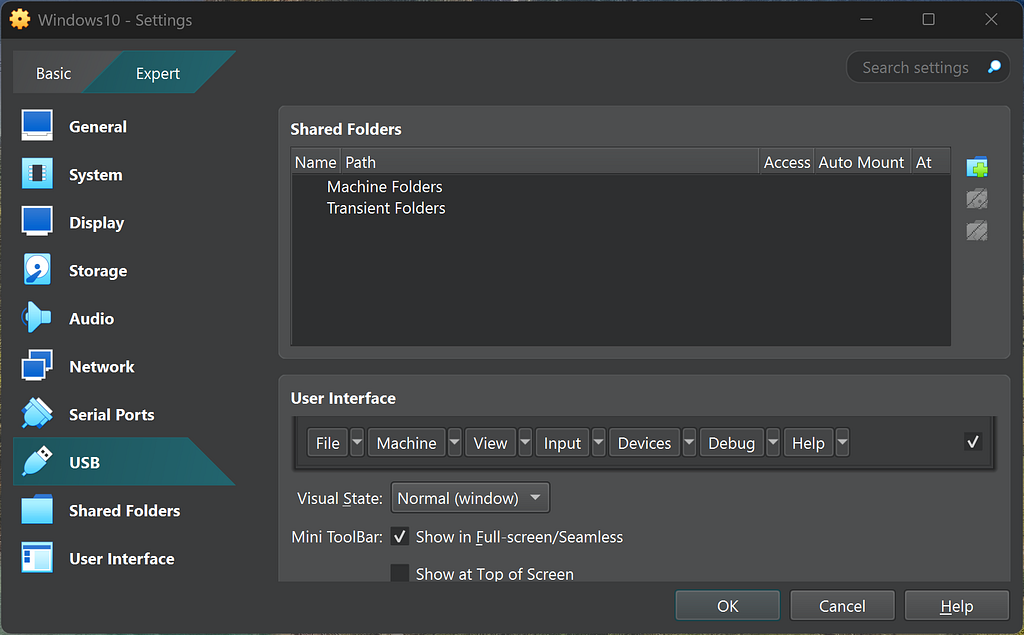Expand the arrow next to Devices menu
1024x635 pixels.
pyautogui.click(x=689, y=443)
